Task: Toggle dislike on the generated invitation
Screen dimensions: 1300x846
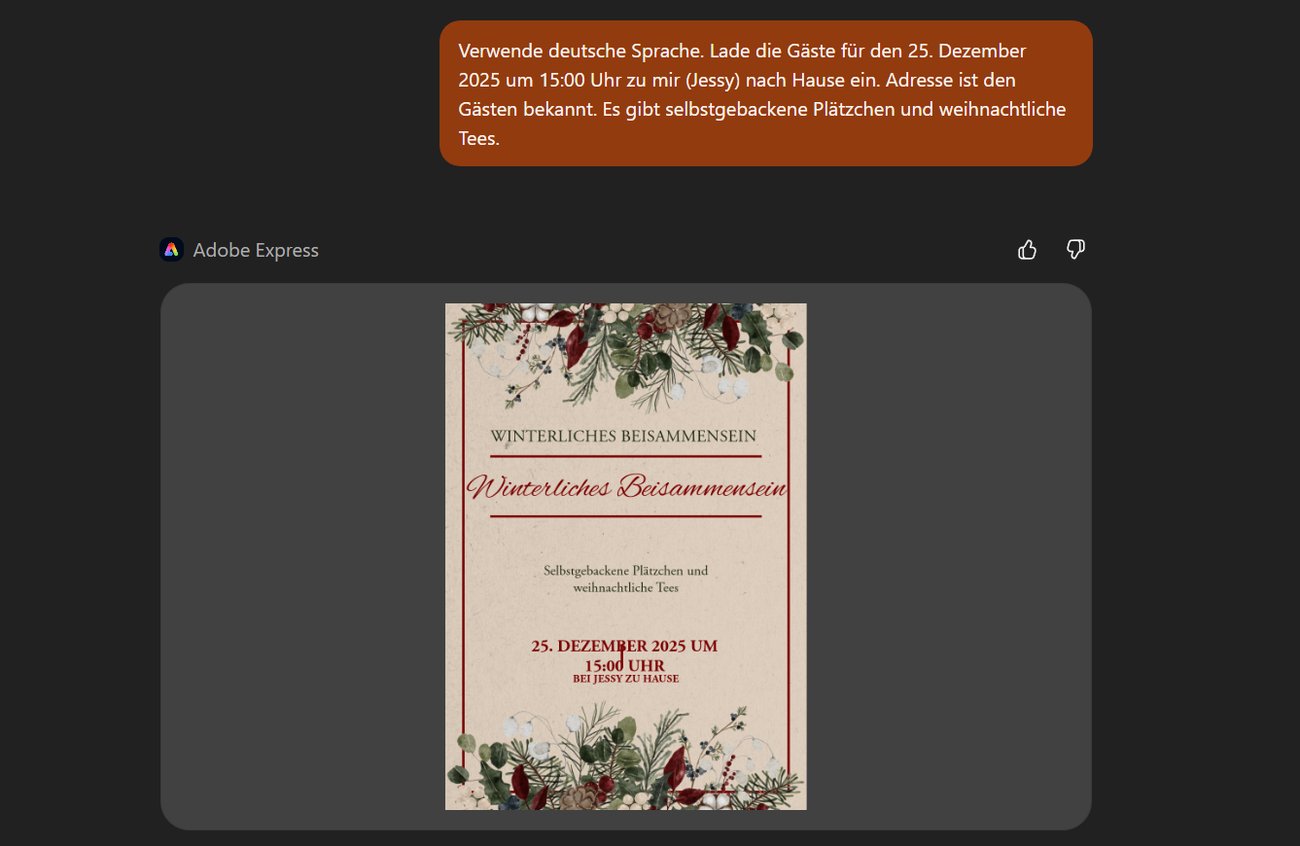Action: (x=1075, y=249)
